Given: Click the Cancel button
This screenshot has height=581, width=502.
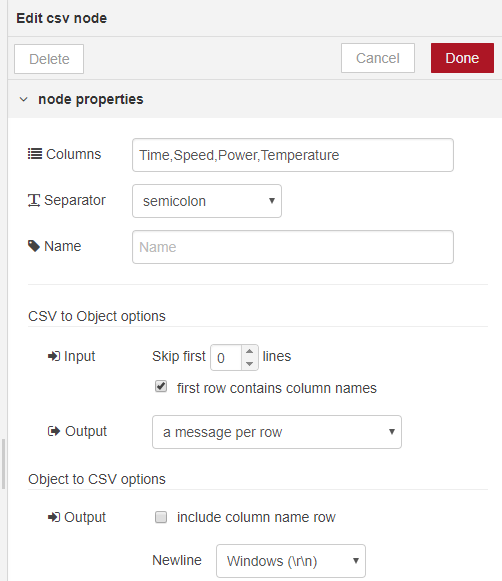Looking at the screenshot, I should point(378,58).
